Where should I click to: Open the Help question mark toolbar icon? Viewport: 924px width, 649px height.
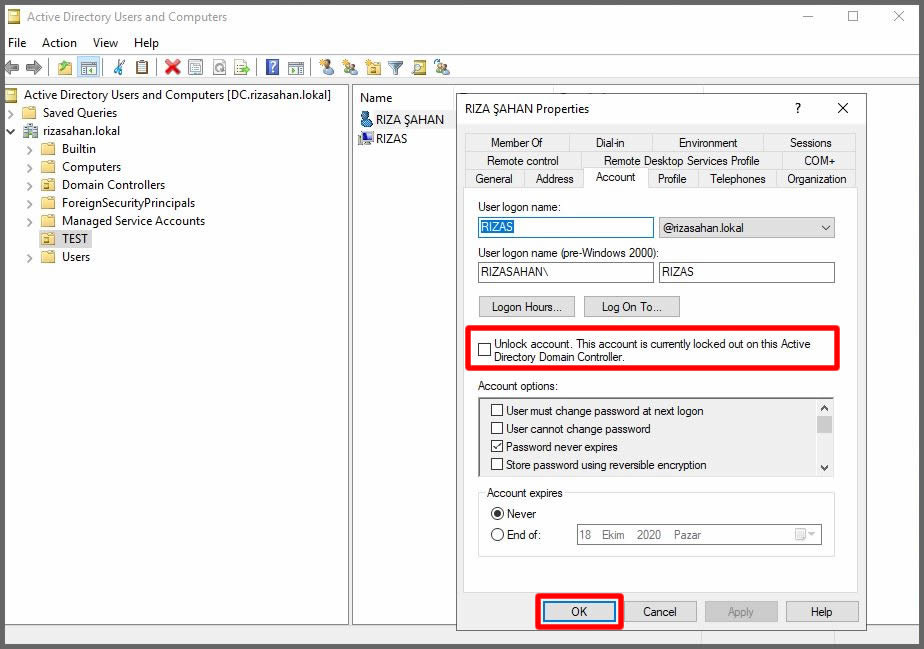pos(272,68)
